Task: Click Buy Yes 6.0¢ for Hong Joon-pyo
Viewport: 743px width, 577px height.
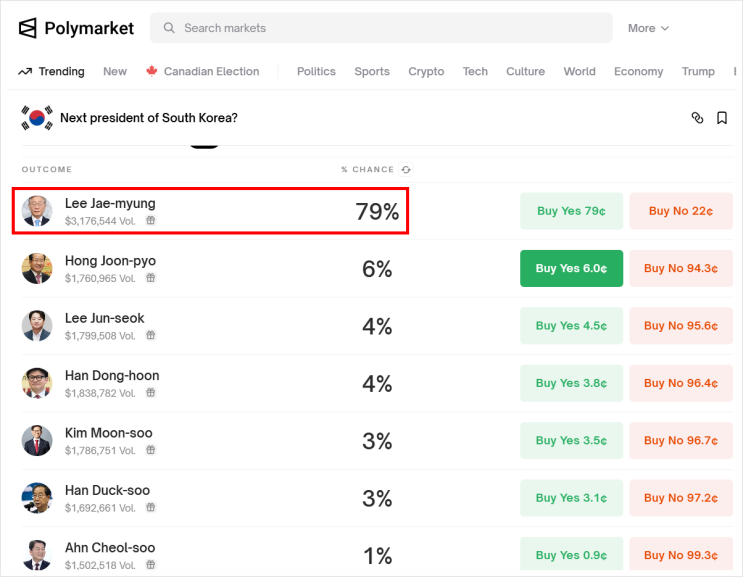Action: tap(571, 268)
